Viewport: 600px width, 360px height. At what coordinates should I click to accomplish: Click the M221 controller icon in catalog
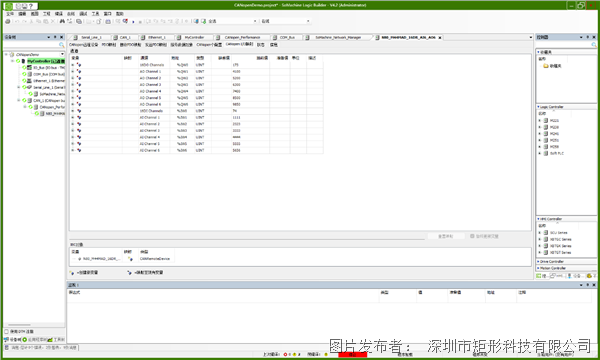point(546,121)
